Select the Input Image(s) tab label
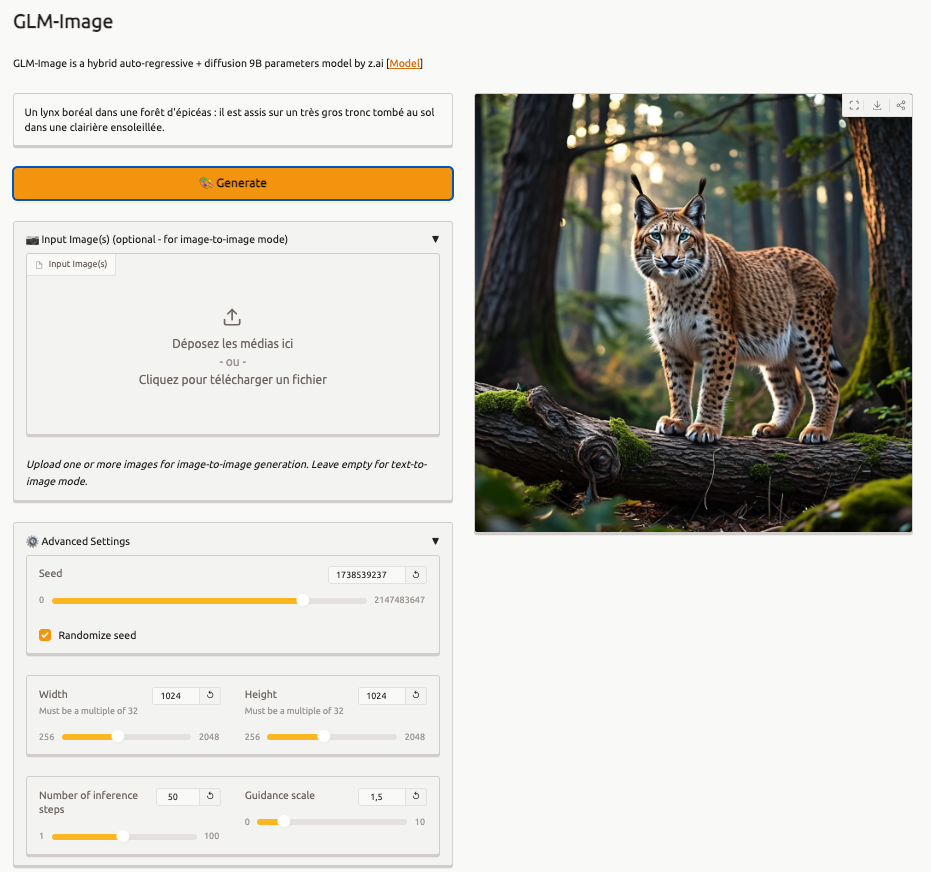The image size is (931, 872). pos(71,264)
